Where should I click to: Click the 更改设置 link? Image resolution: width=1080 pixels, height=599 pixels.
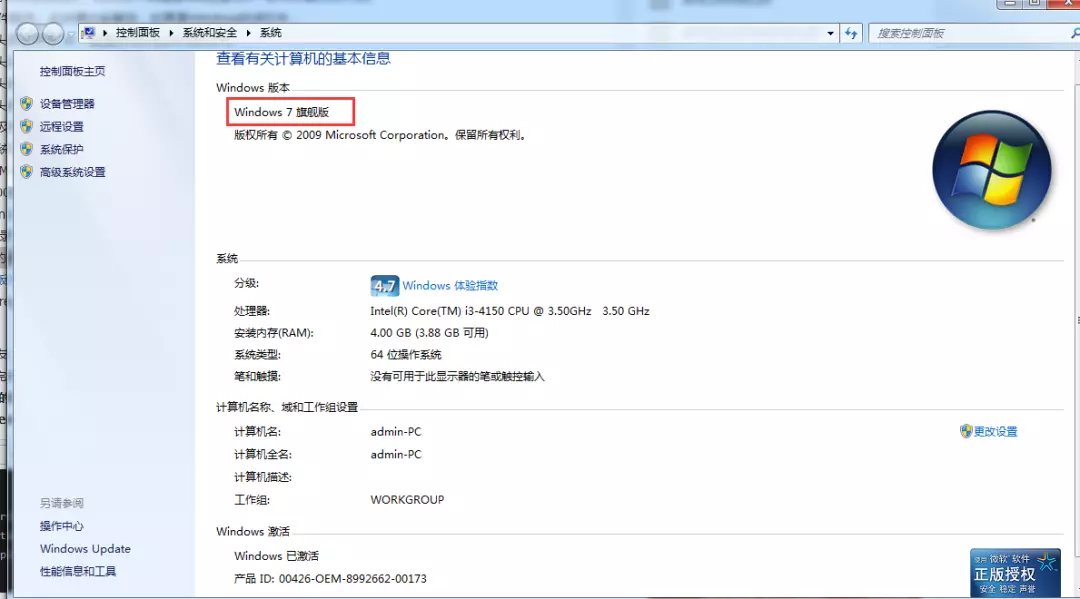tap(995, 432)
